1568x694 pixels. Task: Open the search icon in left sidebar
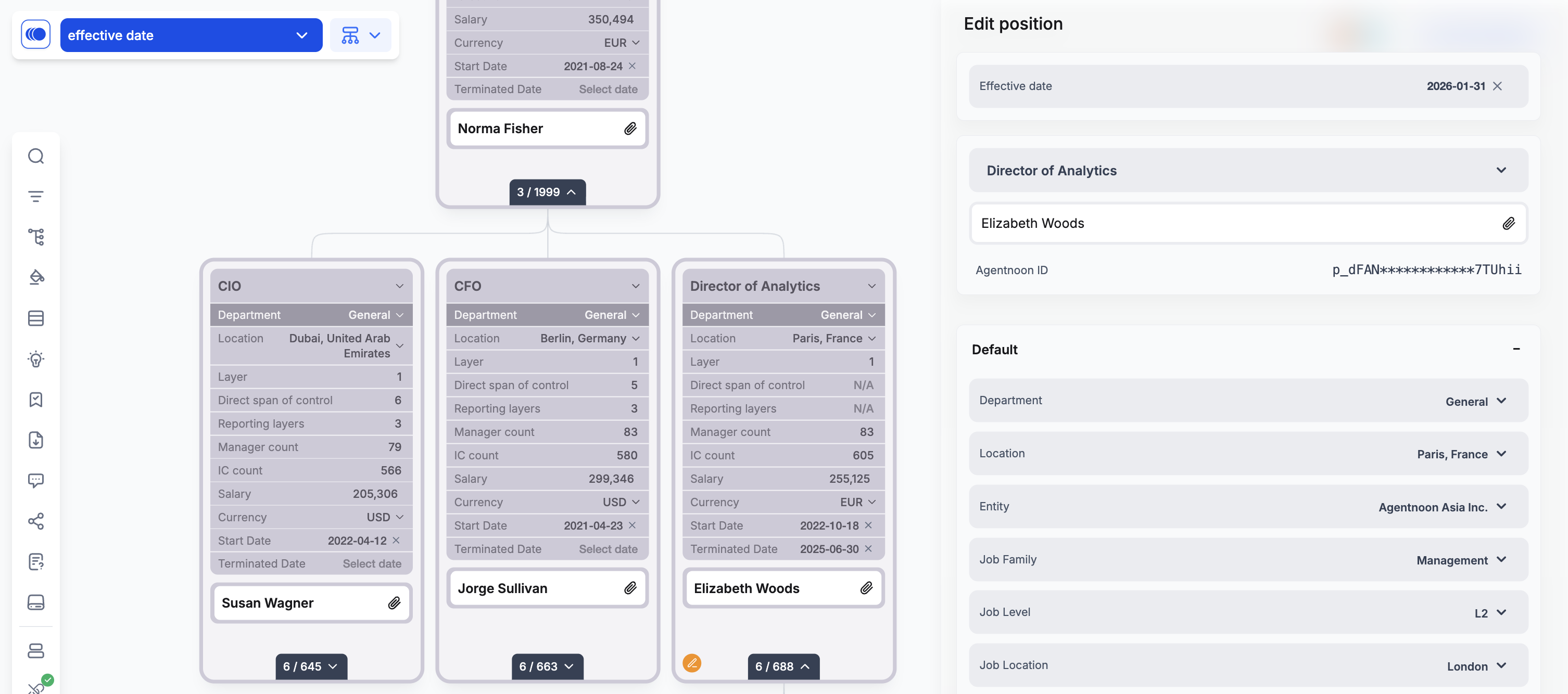click(36, 156)
